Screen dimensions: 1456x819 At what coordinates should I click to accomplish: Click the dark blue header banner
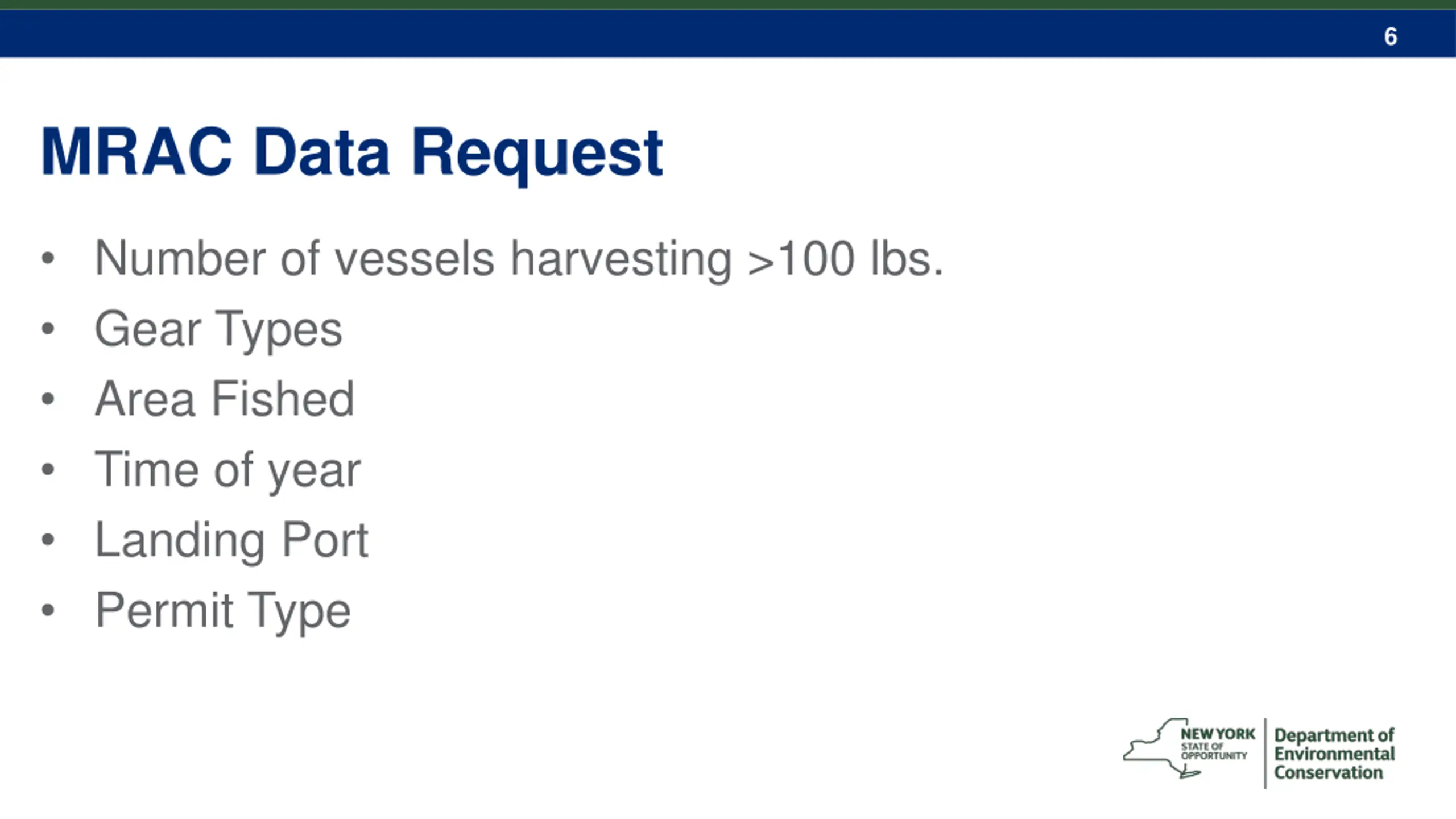tap(728, 34)
